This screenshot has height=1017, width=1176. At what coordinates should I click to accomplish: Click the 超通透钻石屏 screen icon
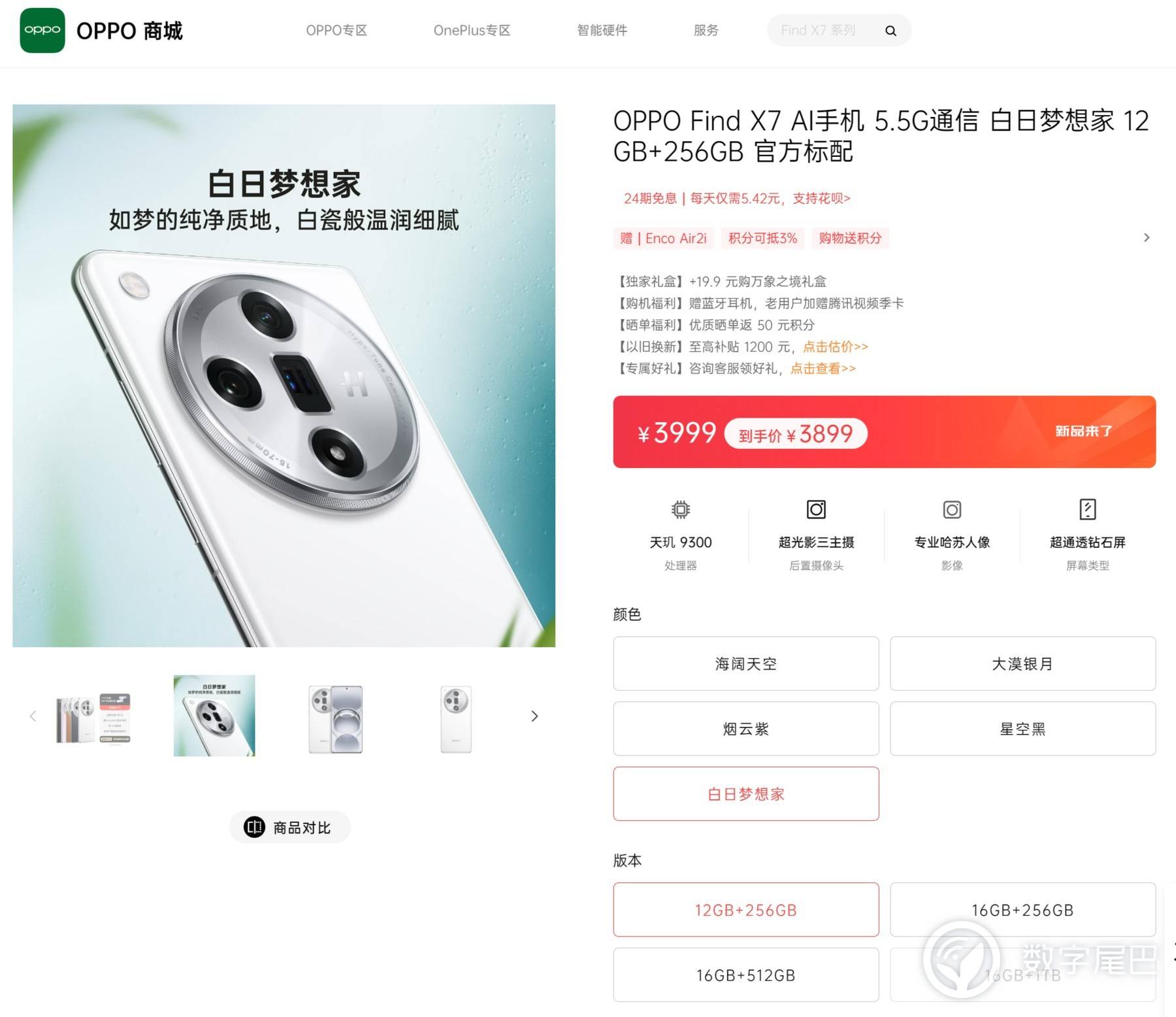pyautogui.click(x=1088, y=509)
